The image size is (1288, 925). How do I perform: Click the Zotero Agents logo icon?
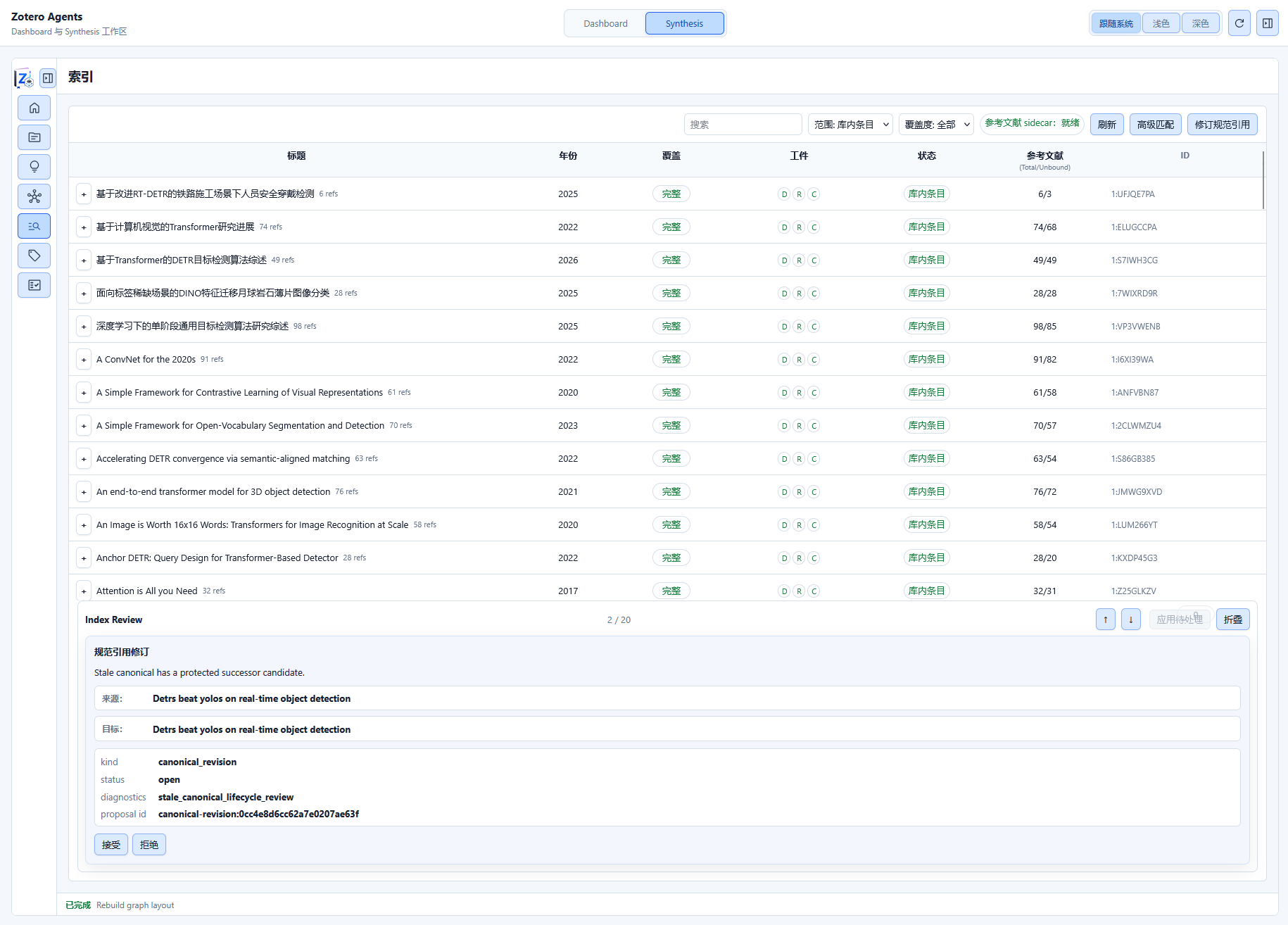24,78
